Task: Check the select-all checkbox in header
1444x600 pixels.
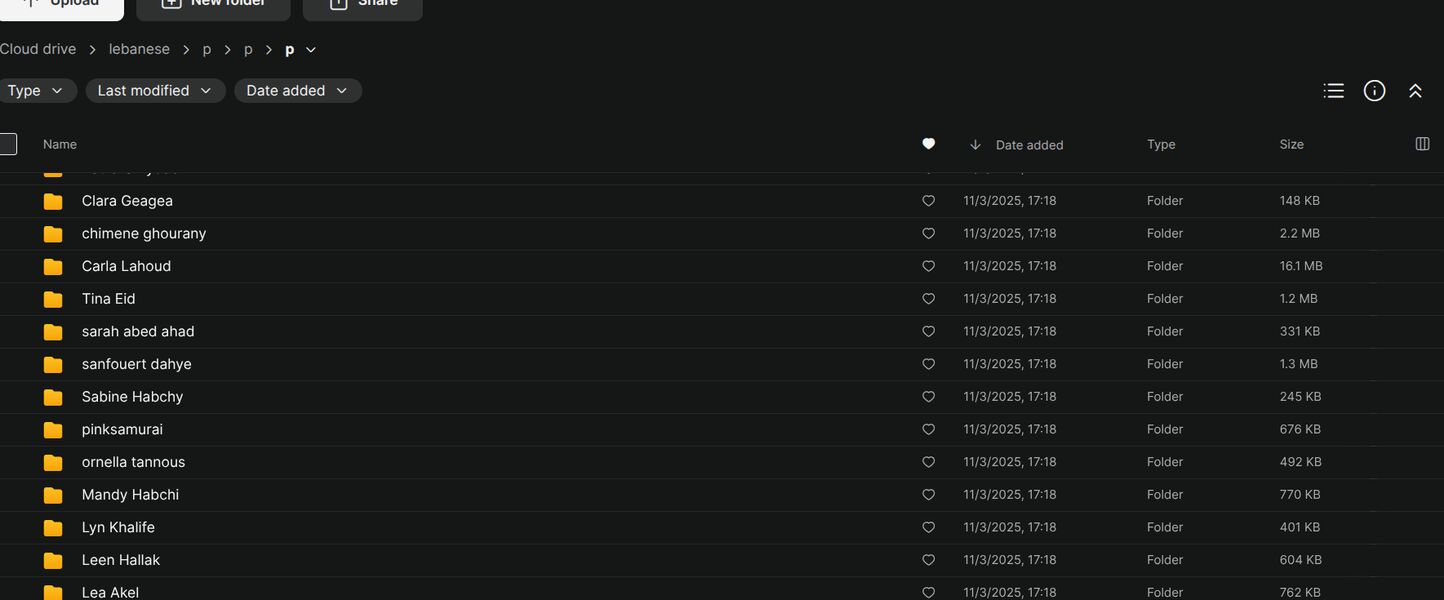Action: (x=8, y=144)
